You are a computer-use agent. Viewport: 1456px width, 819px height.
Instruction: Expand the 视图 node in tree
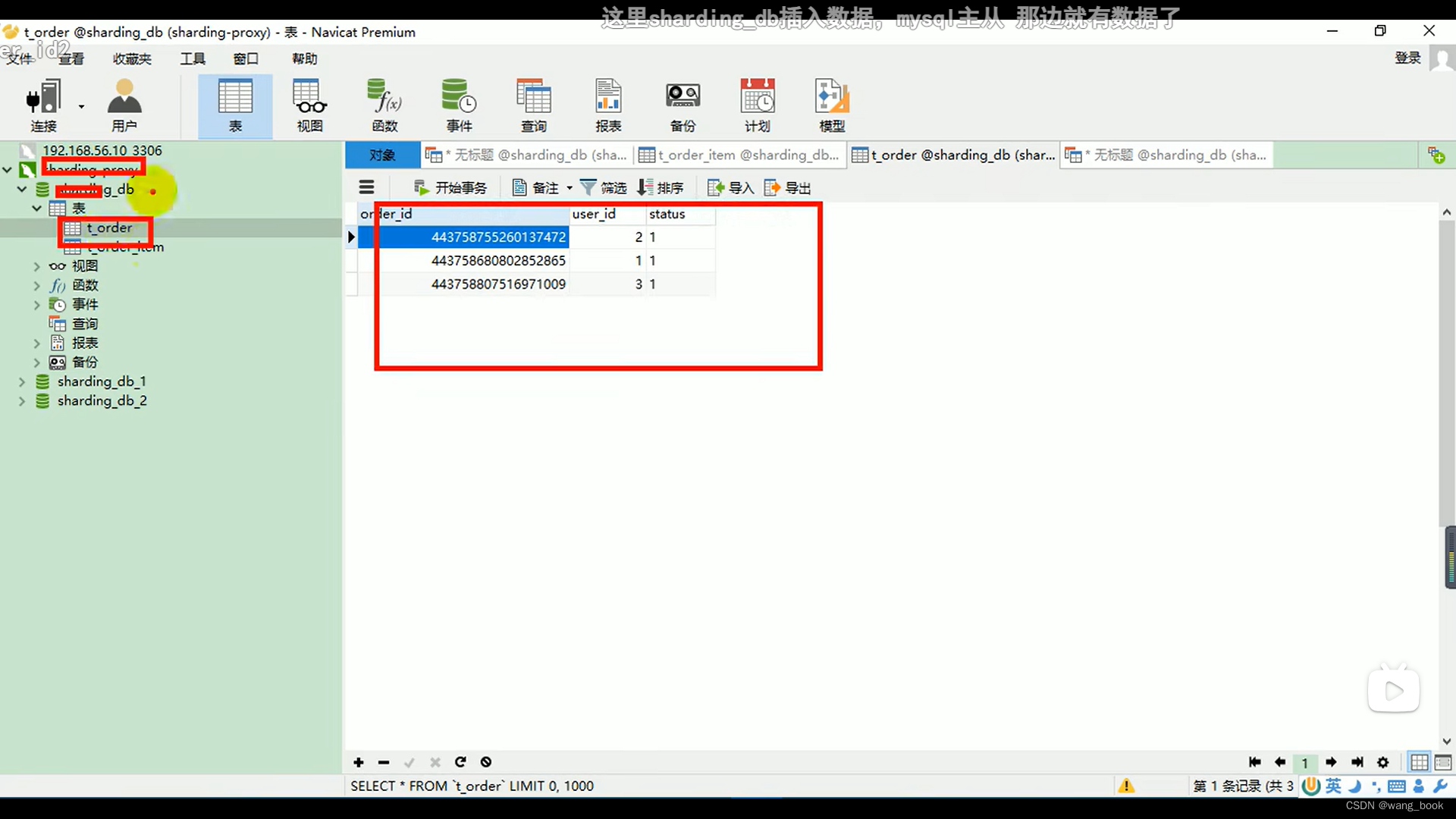36,266
